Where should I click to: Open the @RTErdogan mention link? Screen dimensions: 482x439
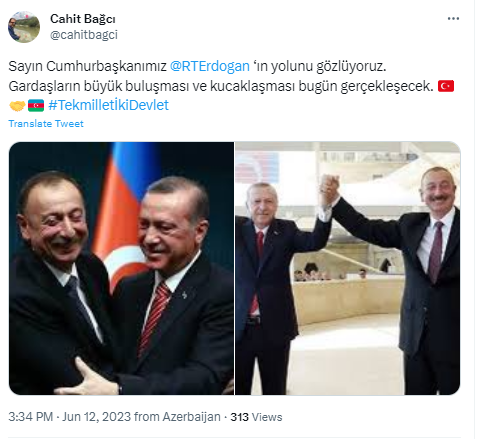(210, 66)
